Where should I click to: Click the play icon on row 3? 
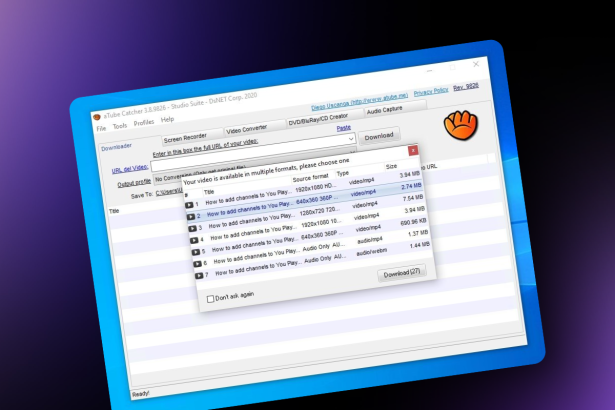click(192, 228)
